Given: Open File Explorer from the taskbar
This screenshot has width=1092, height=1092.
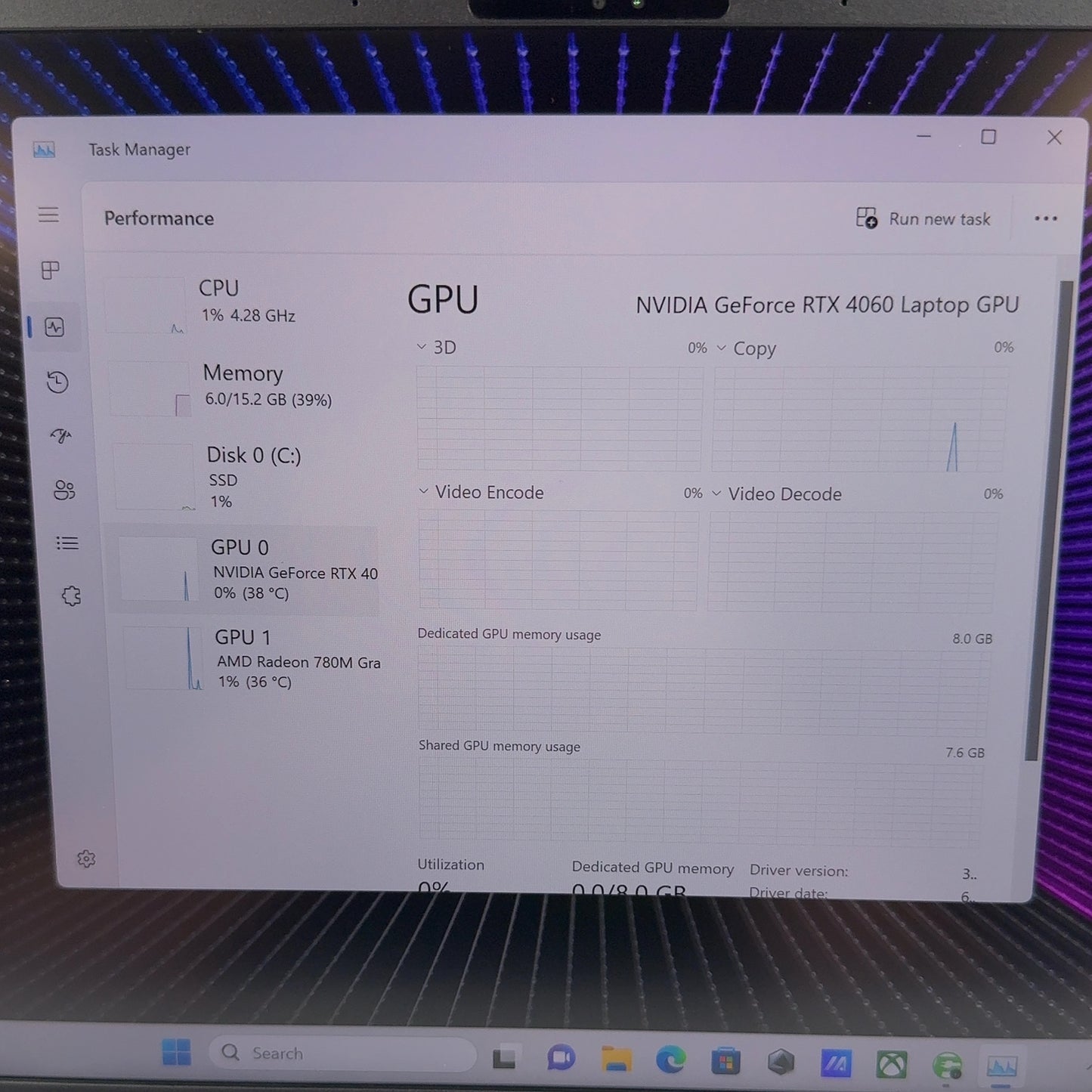Looking at the screenshot, I should point(616,1060).
